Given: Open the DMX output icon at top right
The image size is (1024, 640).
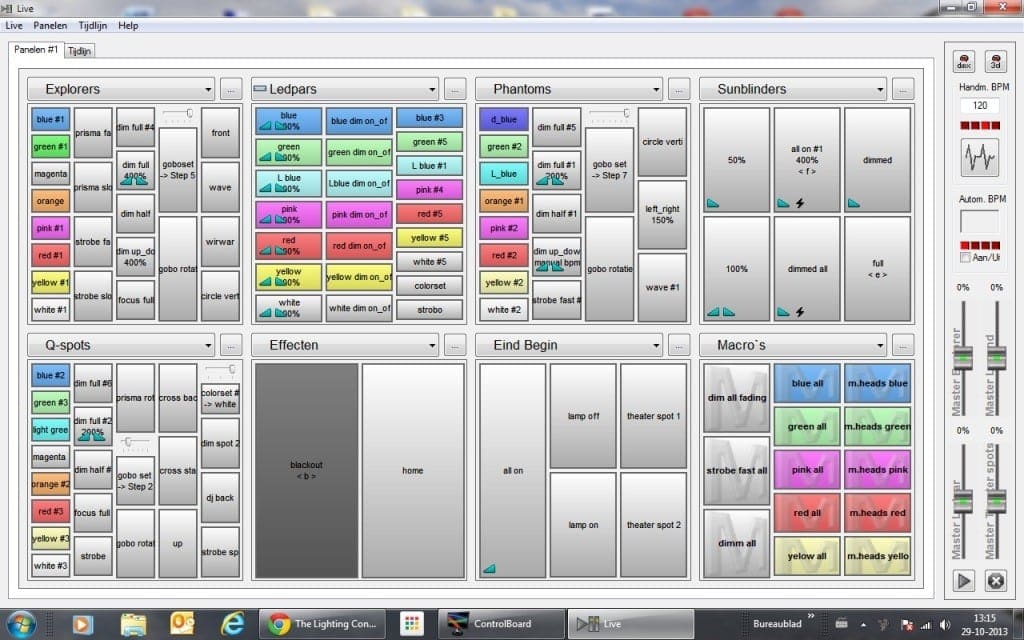Looking at the screenshot, I should coord(964,61).
